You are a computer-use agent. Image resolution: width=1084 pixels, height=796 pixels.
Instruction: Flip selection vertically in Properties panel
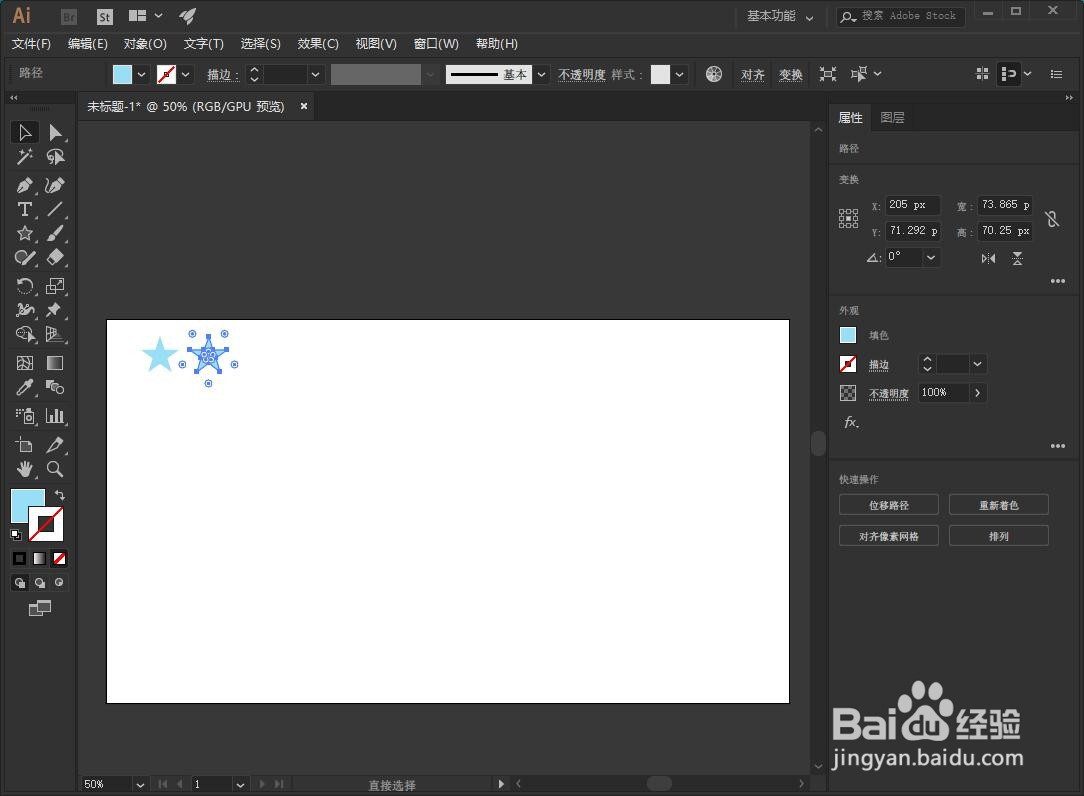[x=1018, y=259]
